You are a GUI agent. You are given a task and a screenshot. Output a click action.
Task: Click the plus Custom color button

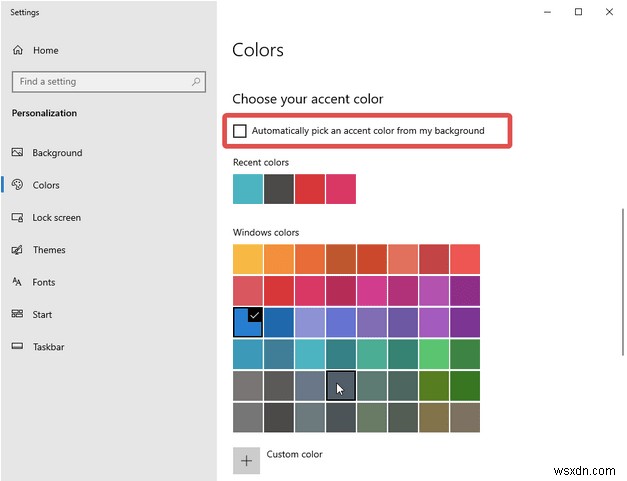coord(246,460)
